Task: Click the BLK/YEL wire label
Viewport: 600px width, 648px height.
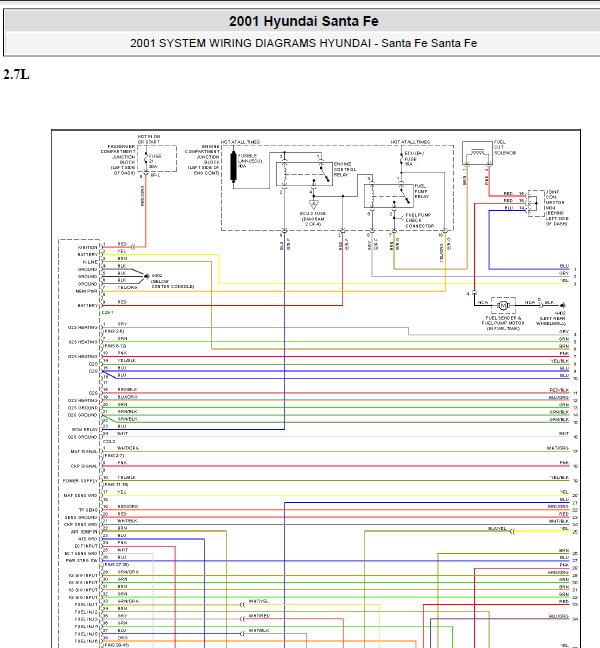Action: 497,529
